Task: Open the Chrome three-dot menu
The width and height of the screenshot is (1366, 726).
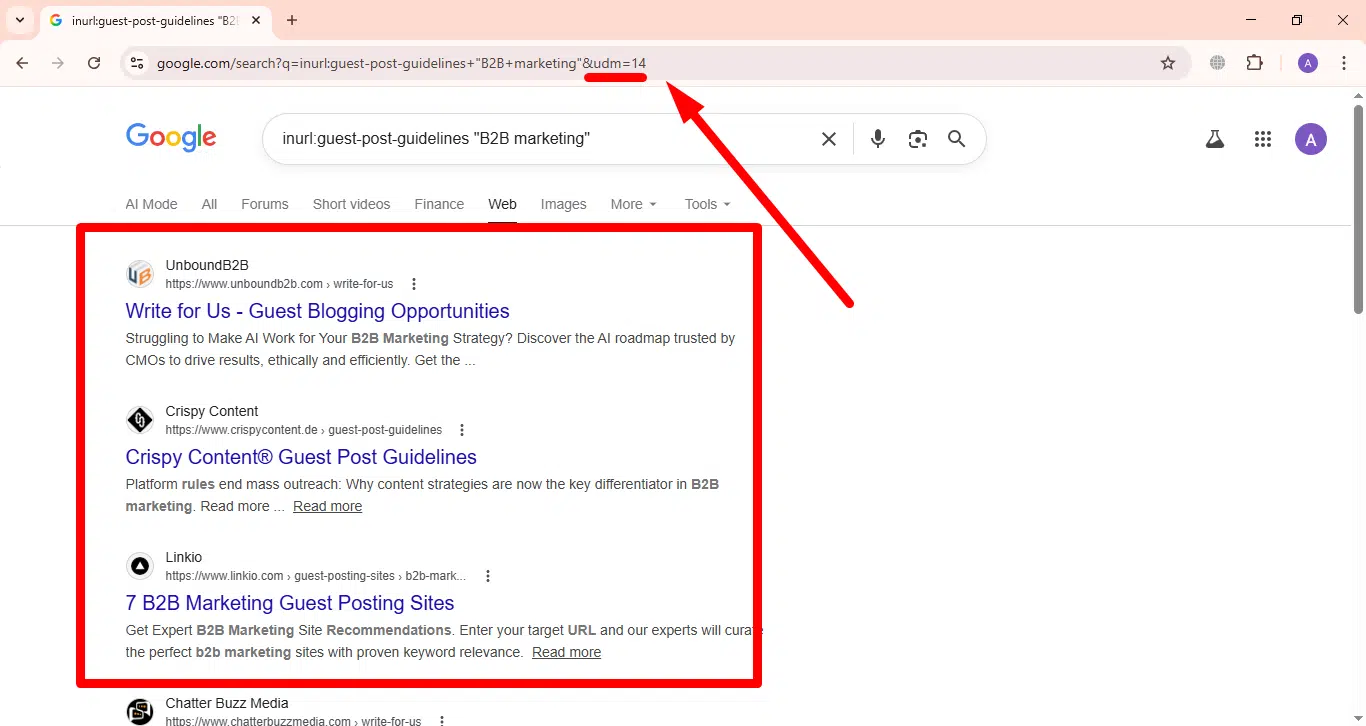Action: tap(1344, 63)
